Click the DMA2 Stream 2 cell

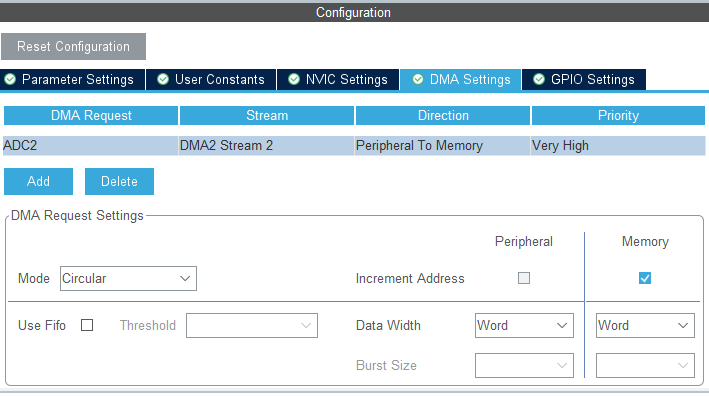pyautogui.click(x=266, y=146)
